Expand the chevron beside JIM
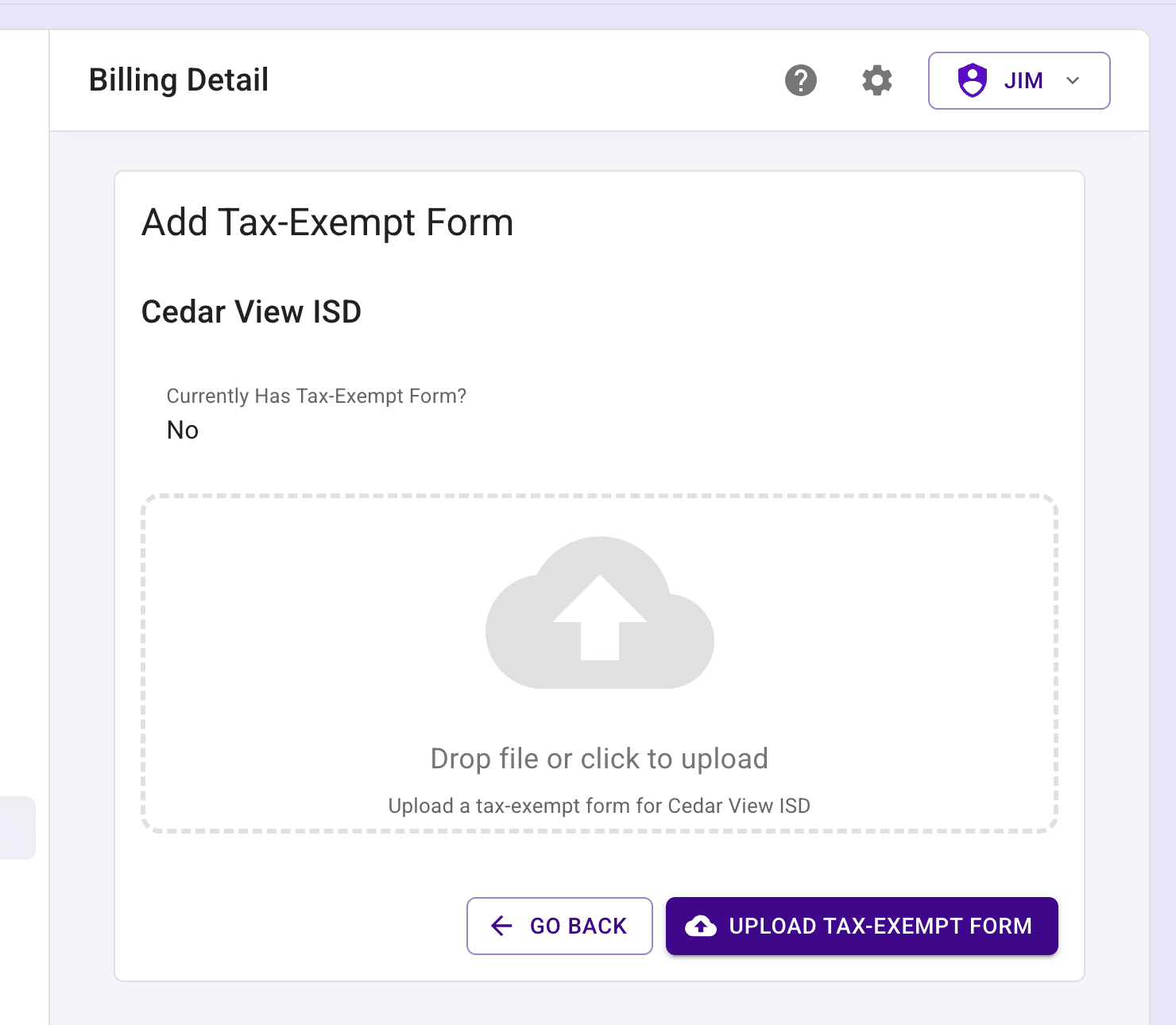Screen dimensions: 1176x1025 (x=1073, y=80)
